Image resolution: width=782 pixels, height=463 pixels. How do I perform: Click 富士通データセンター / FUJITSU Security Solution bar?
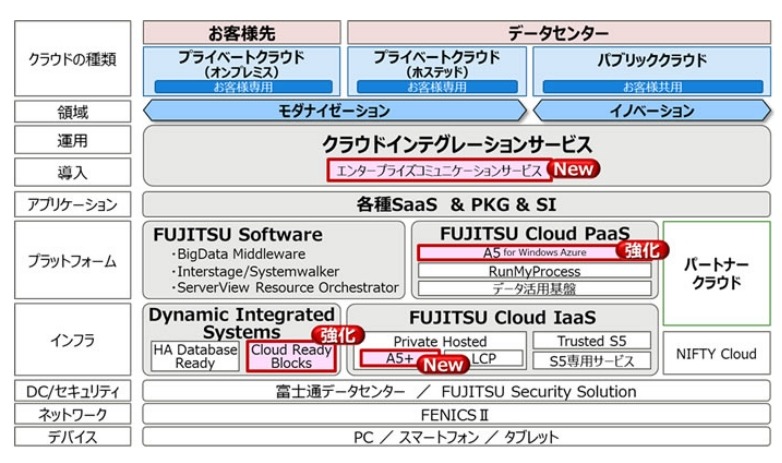coord(456,391)
